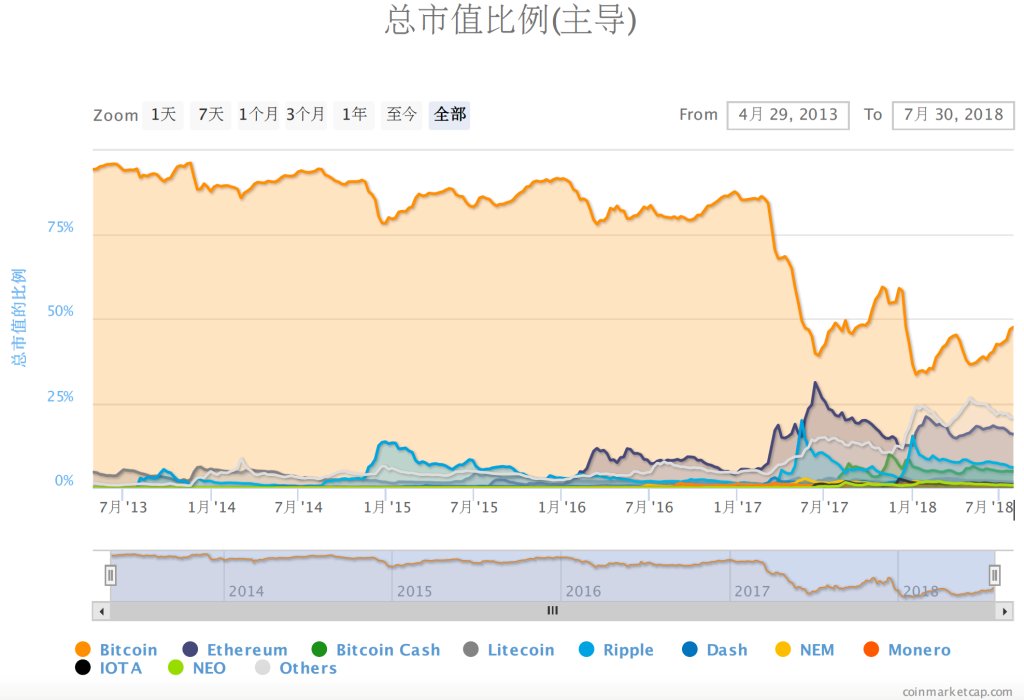Hide the IOTA series via legend label
1024x700 pixels.
click(121, 668)
